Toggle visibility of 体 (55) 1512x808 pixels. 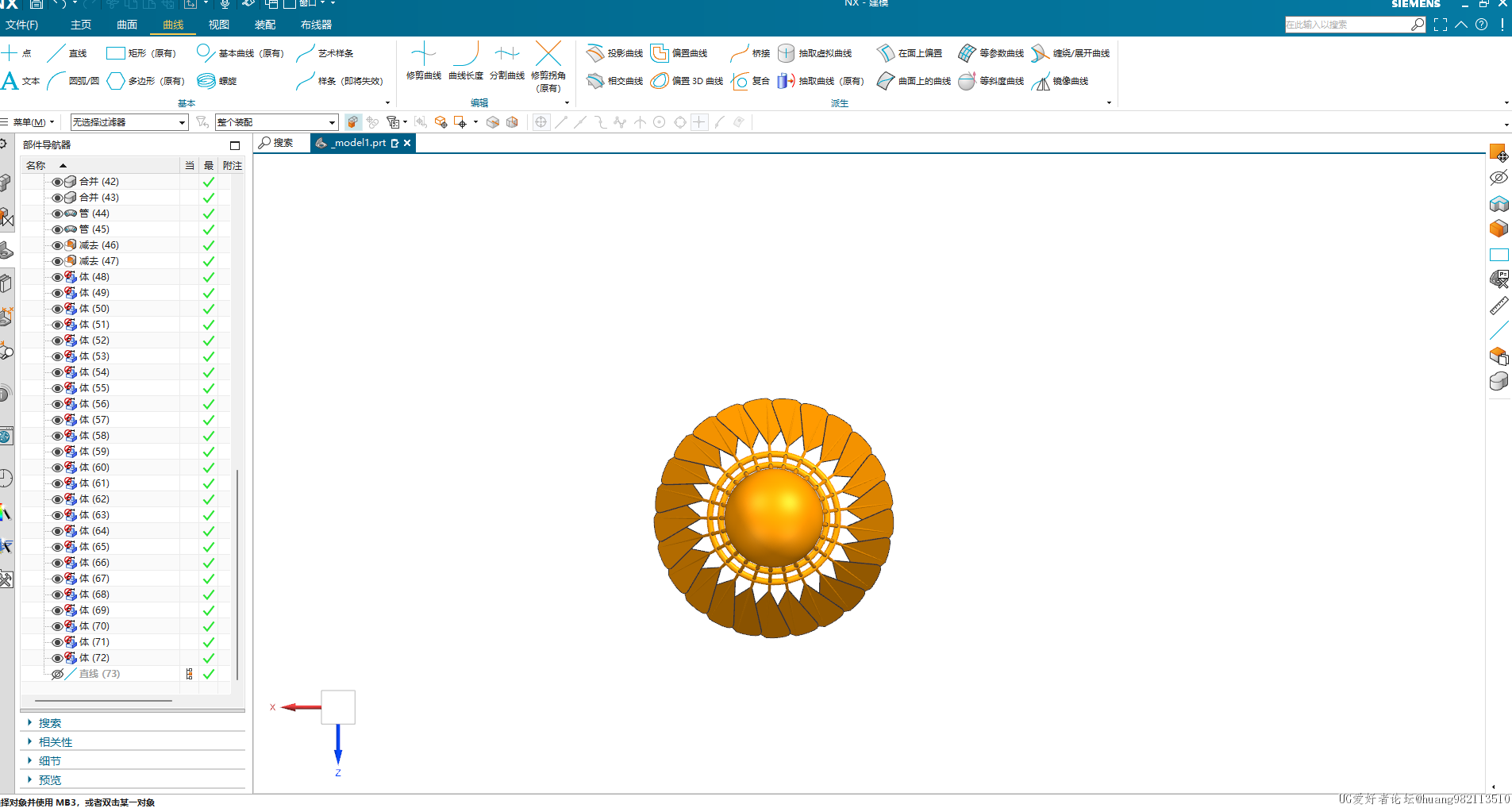57,388
